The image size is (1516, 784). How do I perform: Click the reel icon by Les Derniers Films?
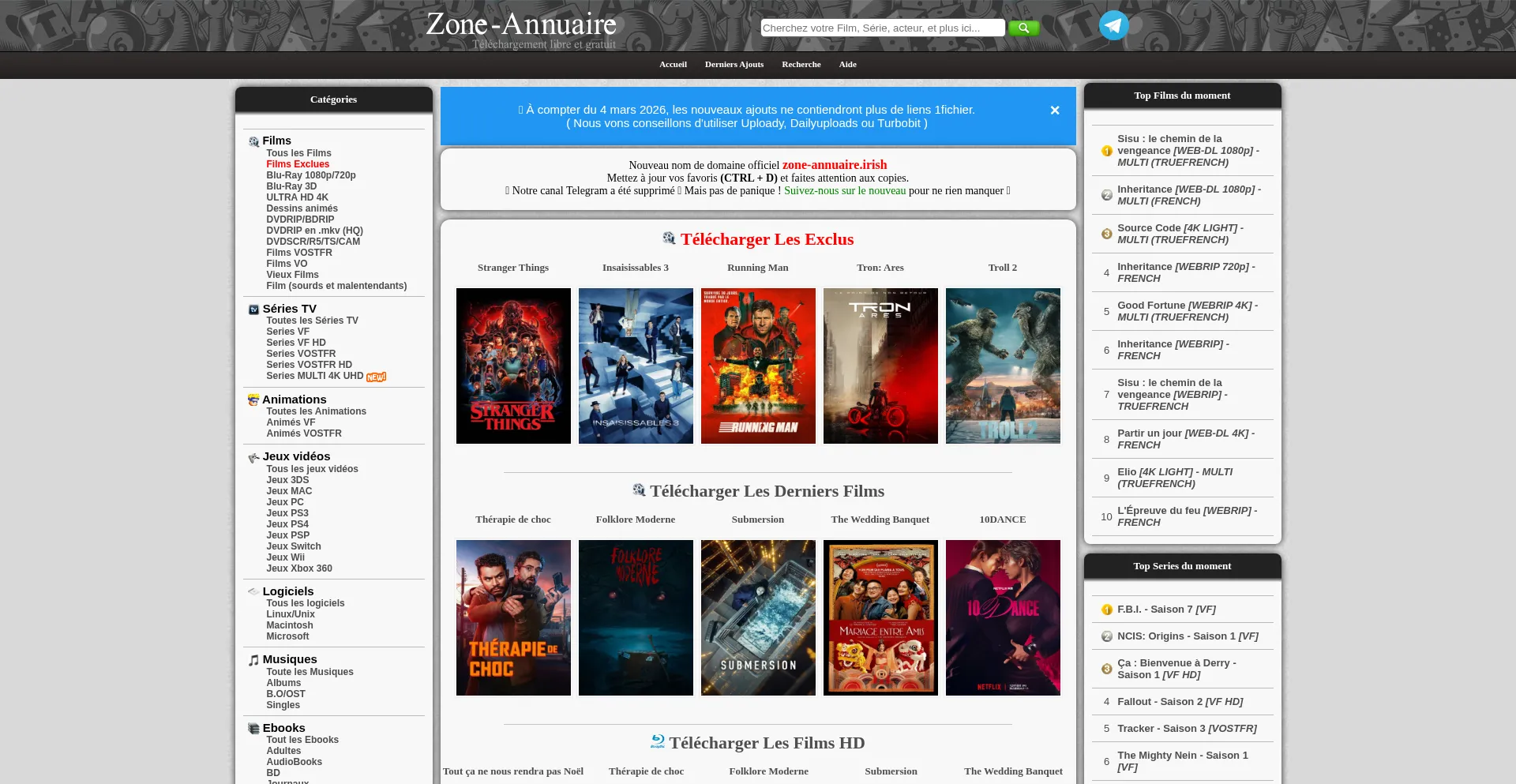pos(639,490)
